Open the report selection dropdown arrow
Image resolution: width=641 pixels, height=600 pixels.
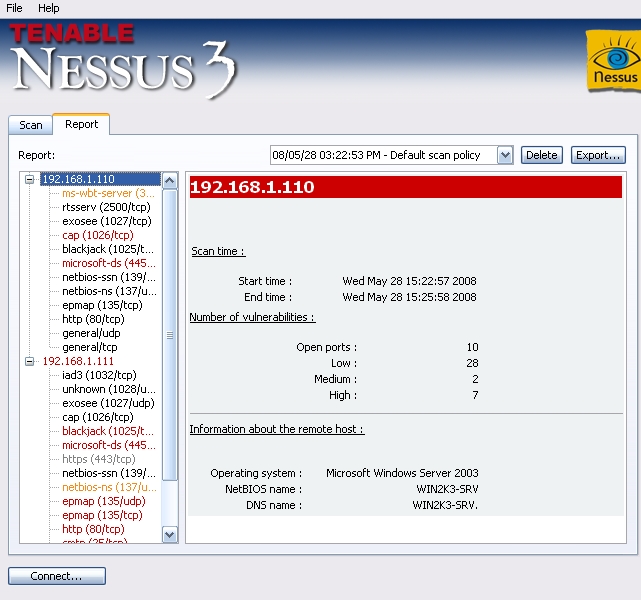pos(505,155)
